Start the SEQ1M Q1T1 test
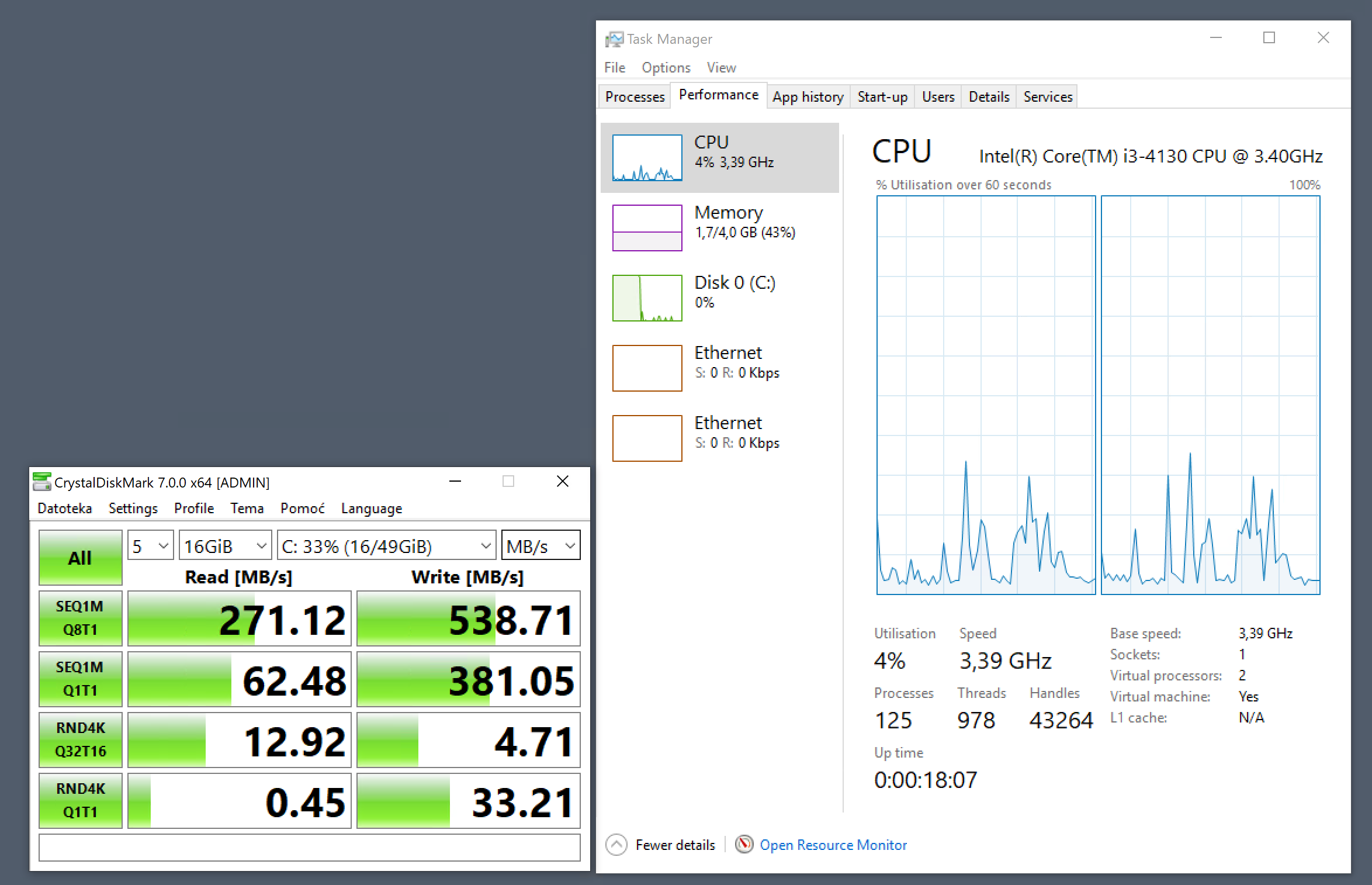Viewport: 1372px width, 885px height. pyautogui.click(x=80, y=679)
